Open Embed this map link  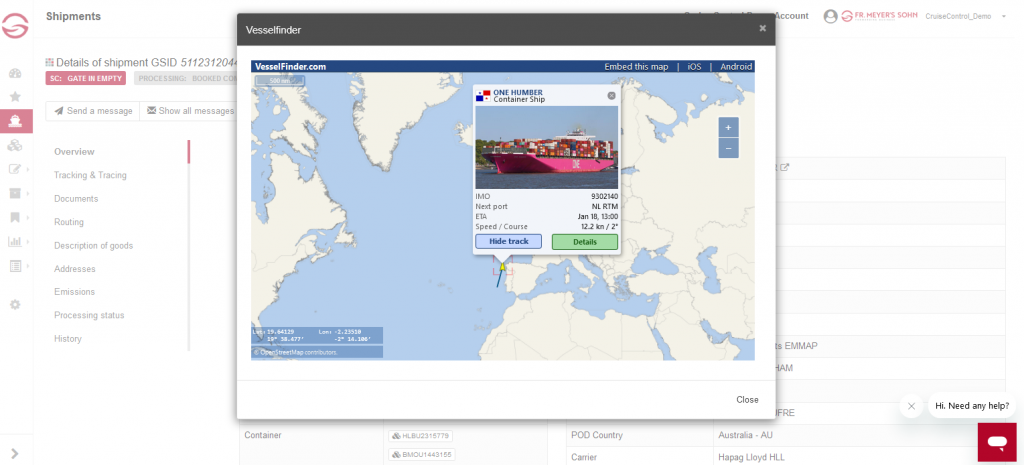[x=635, y=67]
